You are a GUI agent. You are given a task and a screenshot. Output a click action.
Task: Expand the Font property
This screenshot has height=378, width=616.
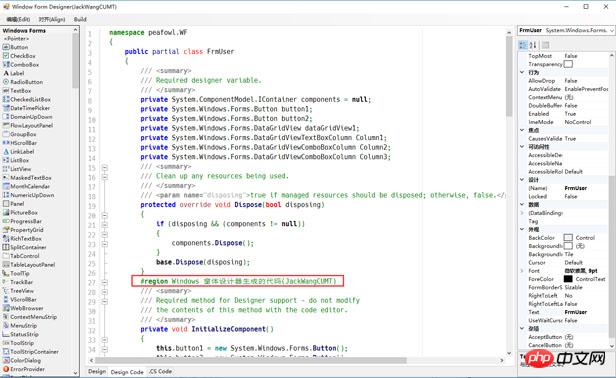click(522, 271)
